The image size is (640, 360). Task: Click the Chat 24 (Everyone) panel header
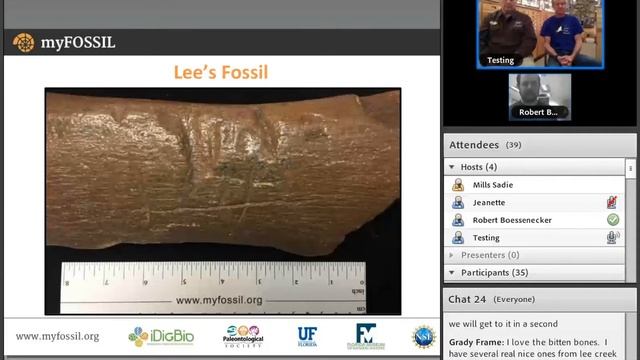tap(540, 299)
